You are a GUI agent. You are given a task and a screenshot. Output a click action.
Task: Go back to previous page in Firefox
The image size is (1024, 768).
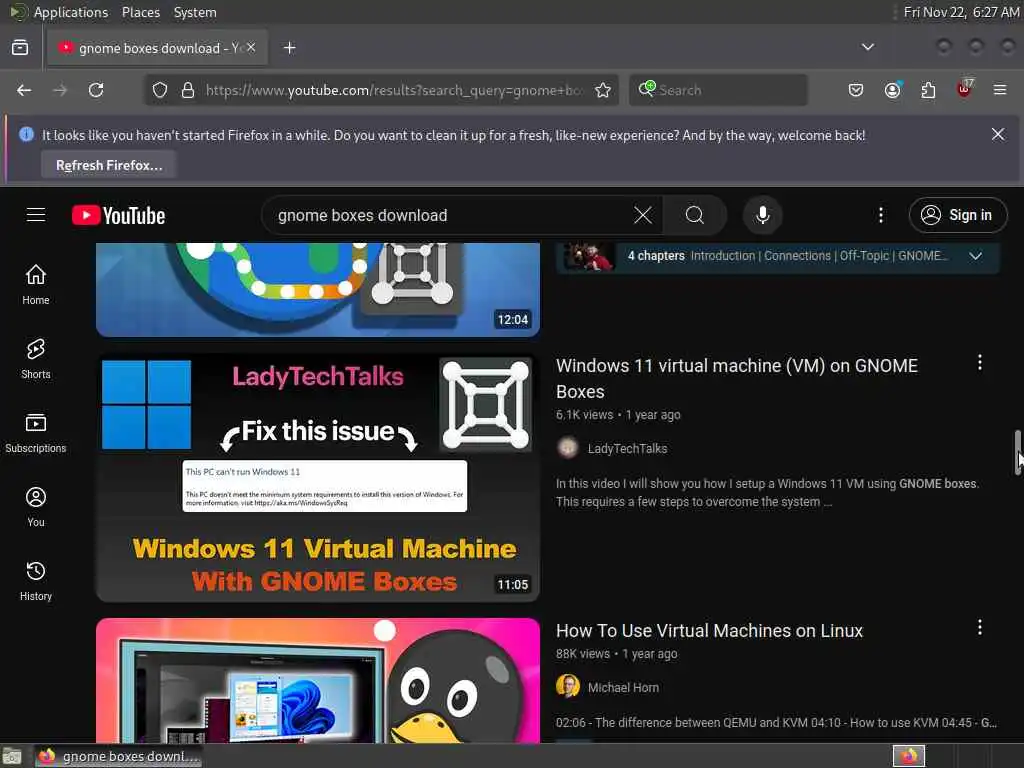(24, 90)
